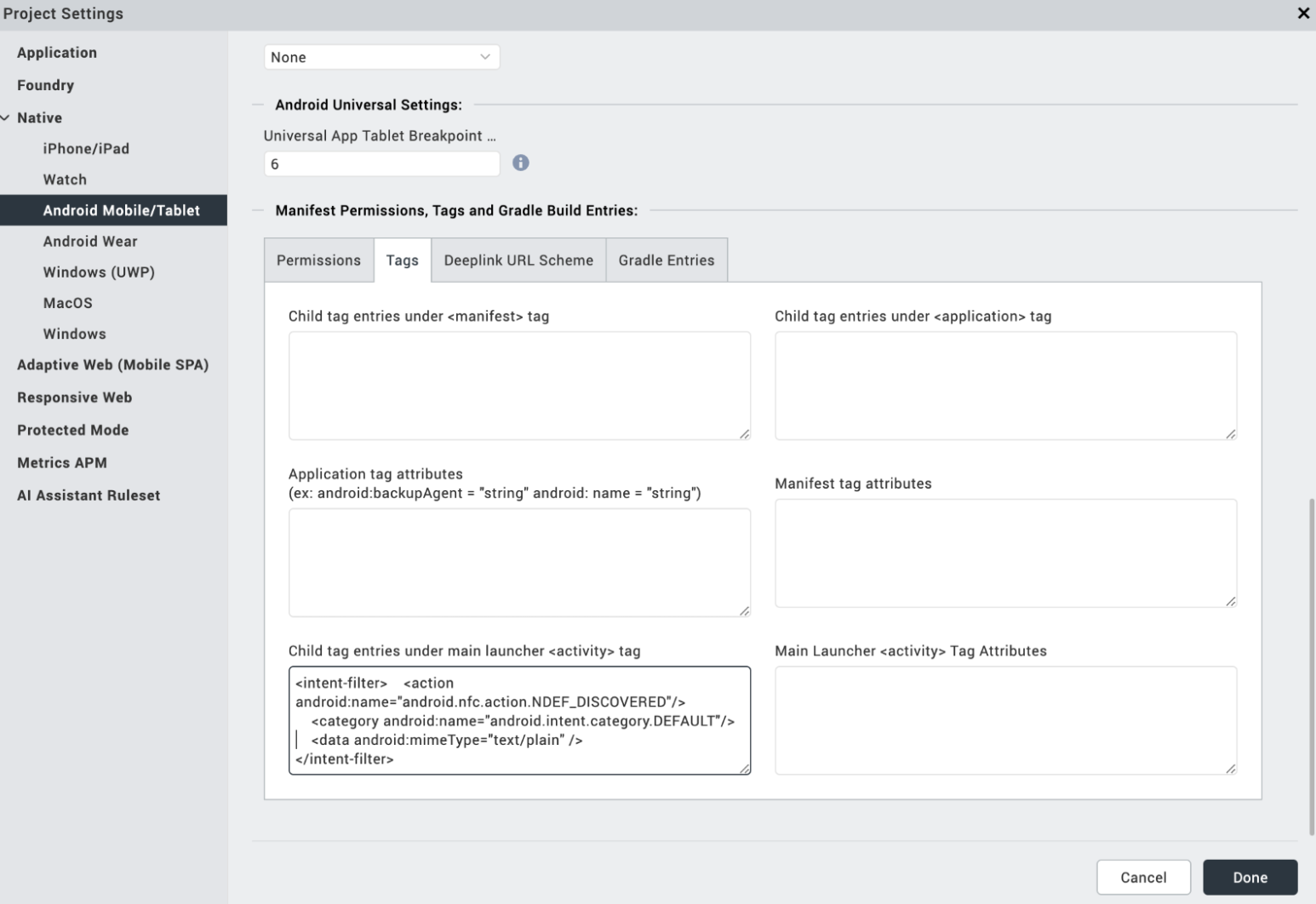The height and width of the screenshot is (904, 1316).
Task: Open the None dropdown
Action: point(381,57)
